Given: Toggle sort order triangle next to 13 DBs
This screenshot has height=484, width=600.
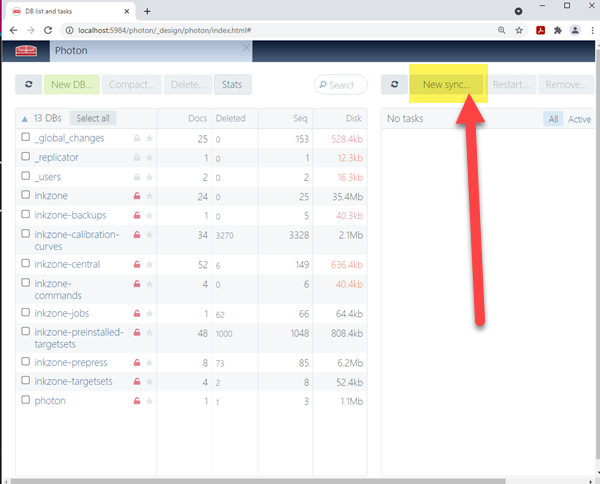Looking at the screenshot, I should [25, 119].
